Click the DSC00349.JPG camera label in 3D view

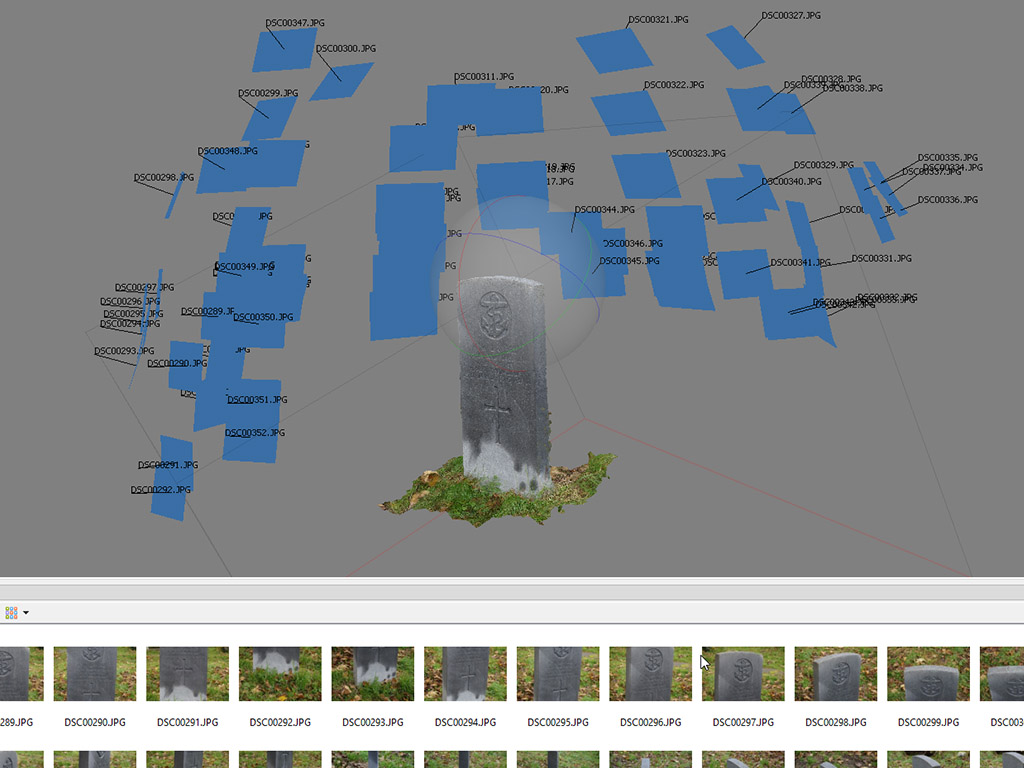[x=245, y=266]
